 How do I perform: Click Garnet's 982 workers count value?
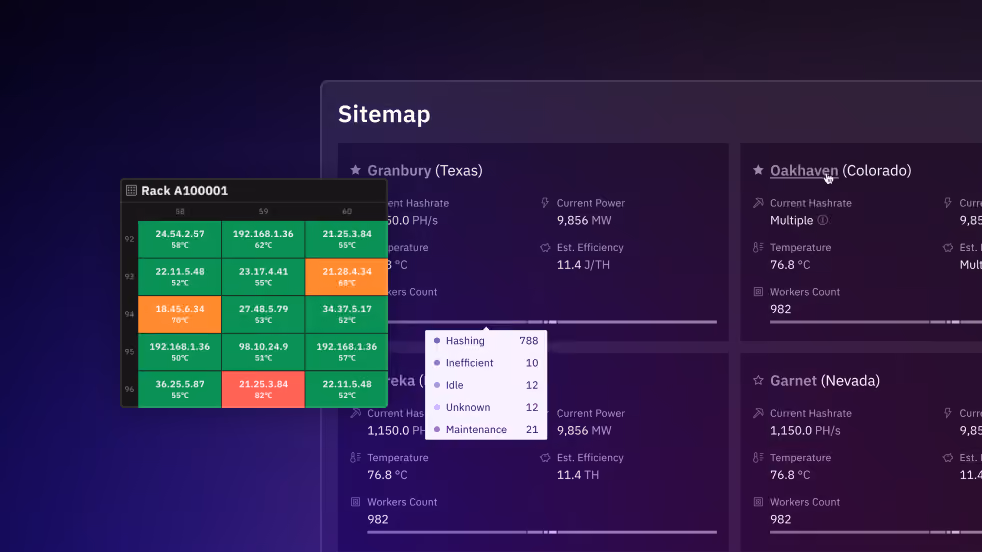point(780,519)
